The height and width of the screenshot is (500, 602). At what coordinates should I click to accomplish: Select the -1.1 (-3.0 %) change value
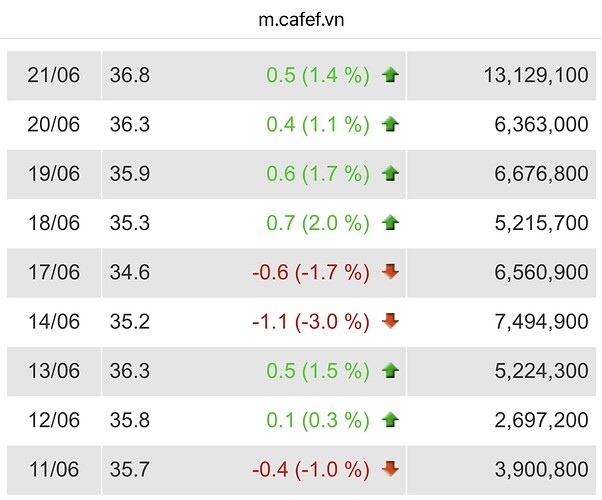(x=312, y=321)
